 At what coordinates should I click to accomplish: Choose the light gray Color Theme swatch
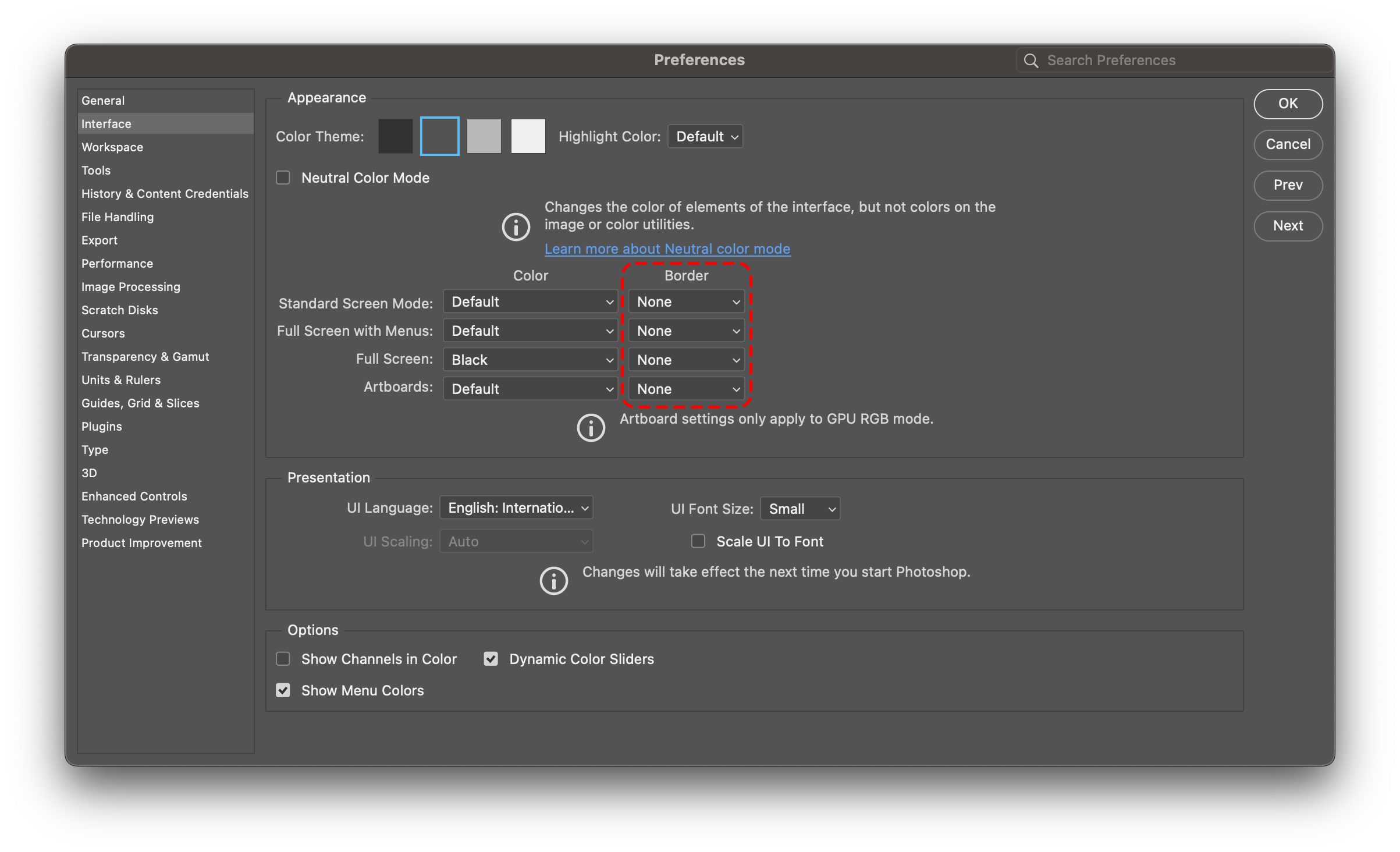pyautogui.click(x=484, y=136)
